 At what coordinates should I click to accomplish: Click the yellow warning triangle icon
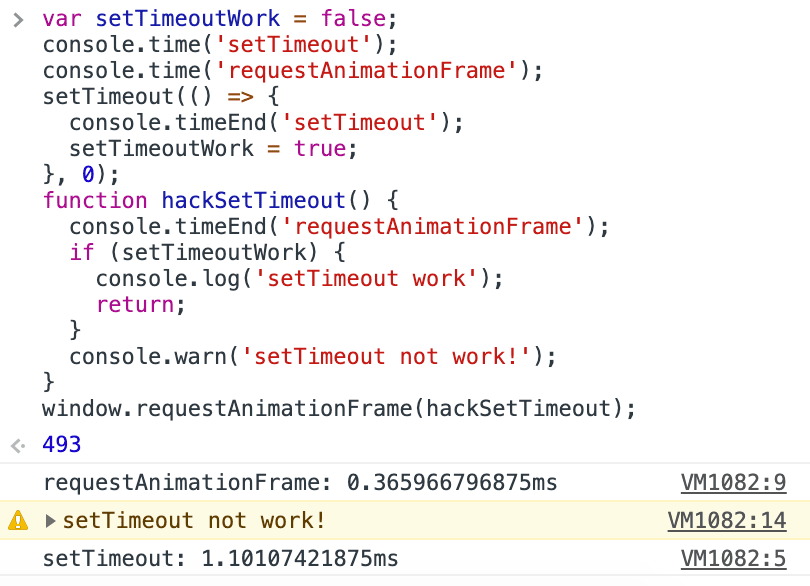(18, 520)
